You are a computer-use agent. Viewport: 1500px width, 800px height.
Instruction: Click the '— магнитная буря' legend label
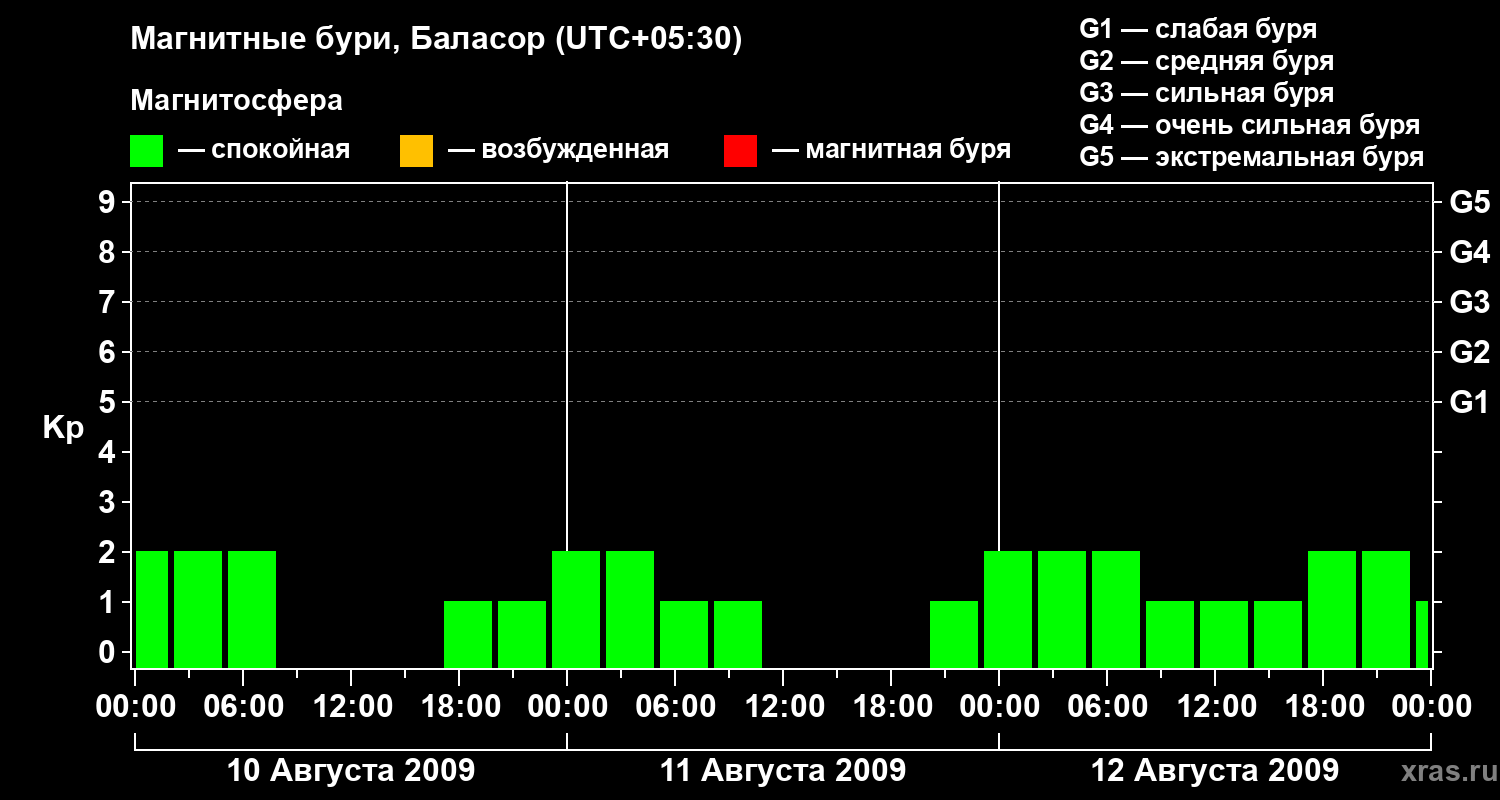pyautogui.click(x=891, y=151)
